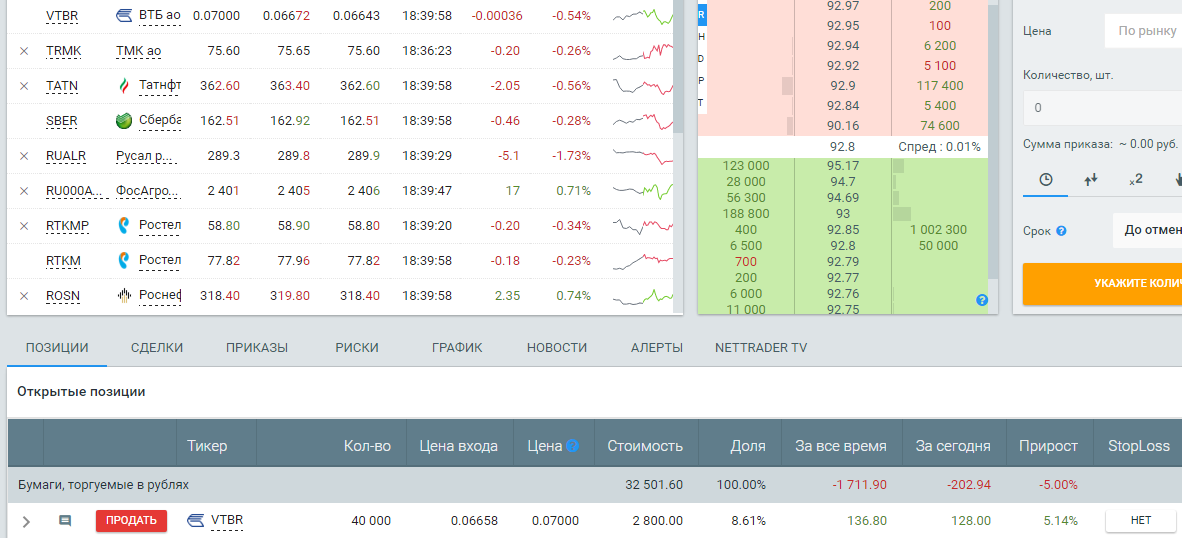Click the red ПРОДАТЬ button for VTBR
The width and height of the screenshot is (1182, 538).
point(131,521)
